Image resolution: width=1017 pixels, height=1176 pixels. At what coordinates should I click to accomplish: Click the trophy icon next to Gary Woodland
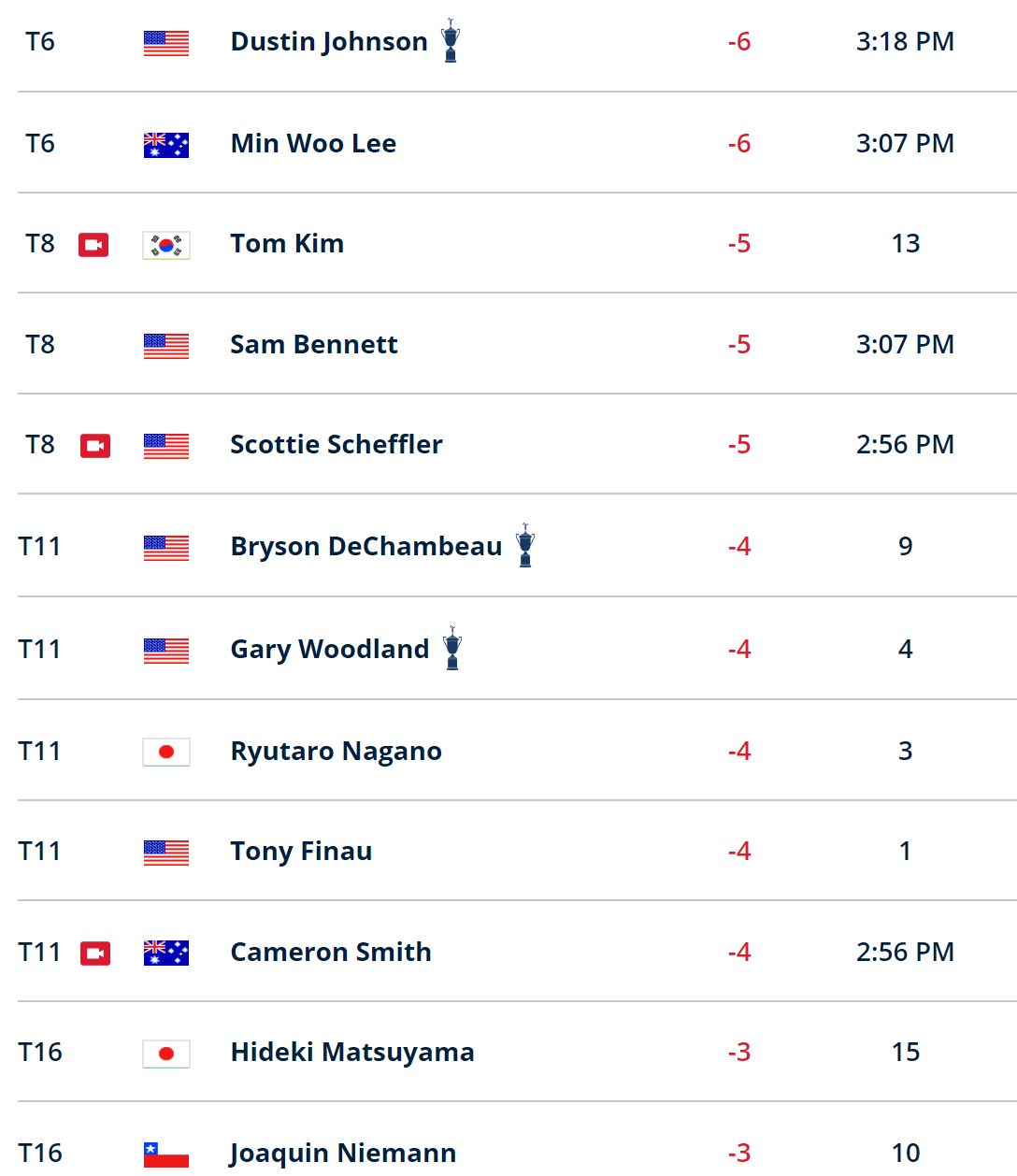coord(452,649)
